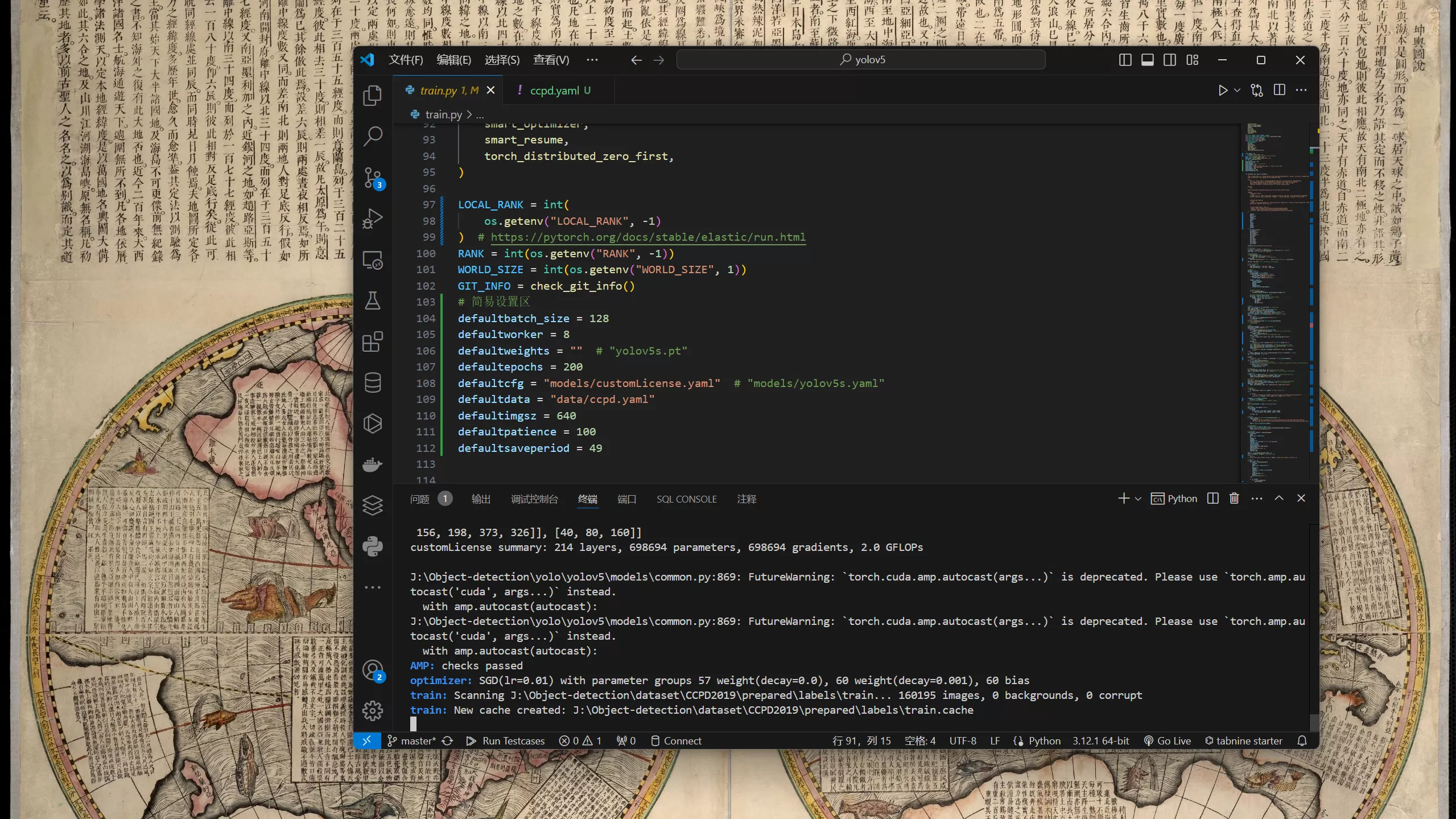Click Run Testcases in status bar
The image size is (1456, 819).
click(x=505, y=740)
